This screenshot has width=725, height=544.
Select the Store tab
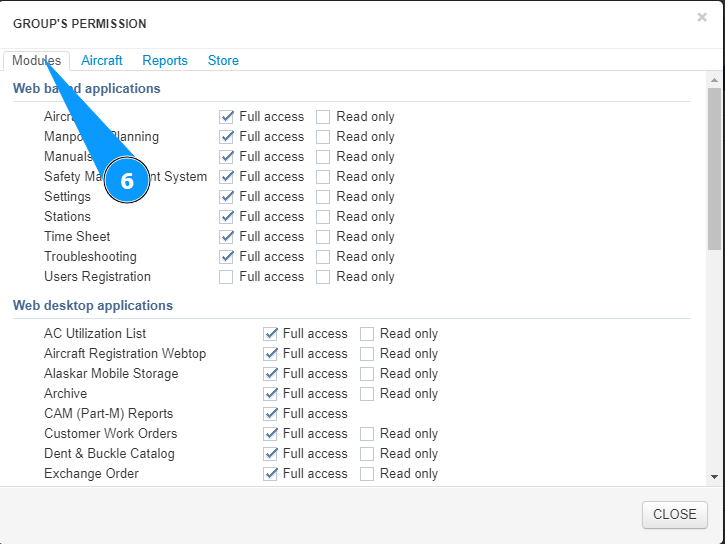pyautogui.click(x=223, y=61)
